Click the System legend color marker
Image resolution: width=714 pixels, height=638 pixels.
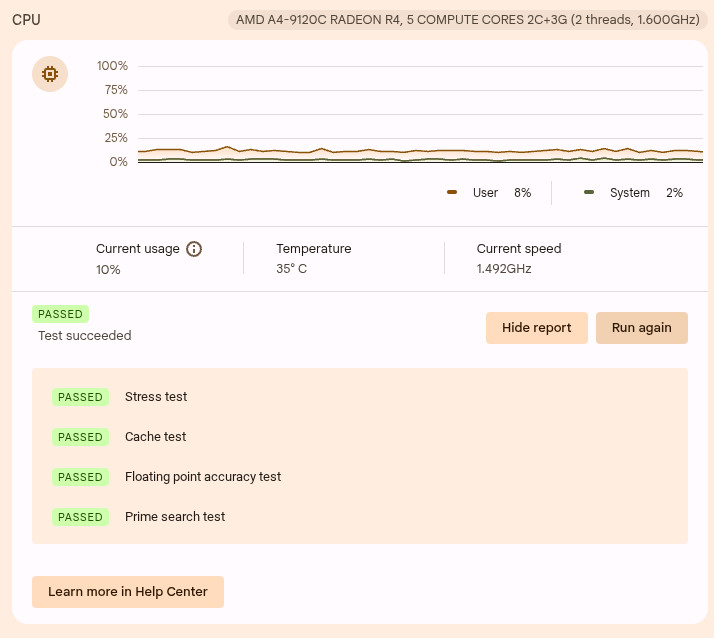tap(589, 192)
